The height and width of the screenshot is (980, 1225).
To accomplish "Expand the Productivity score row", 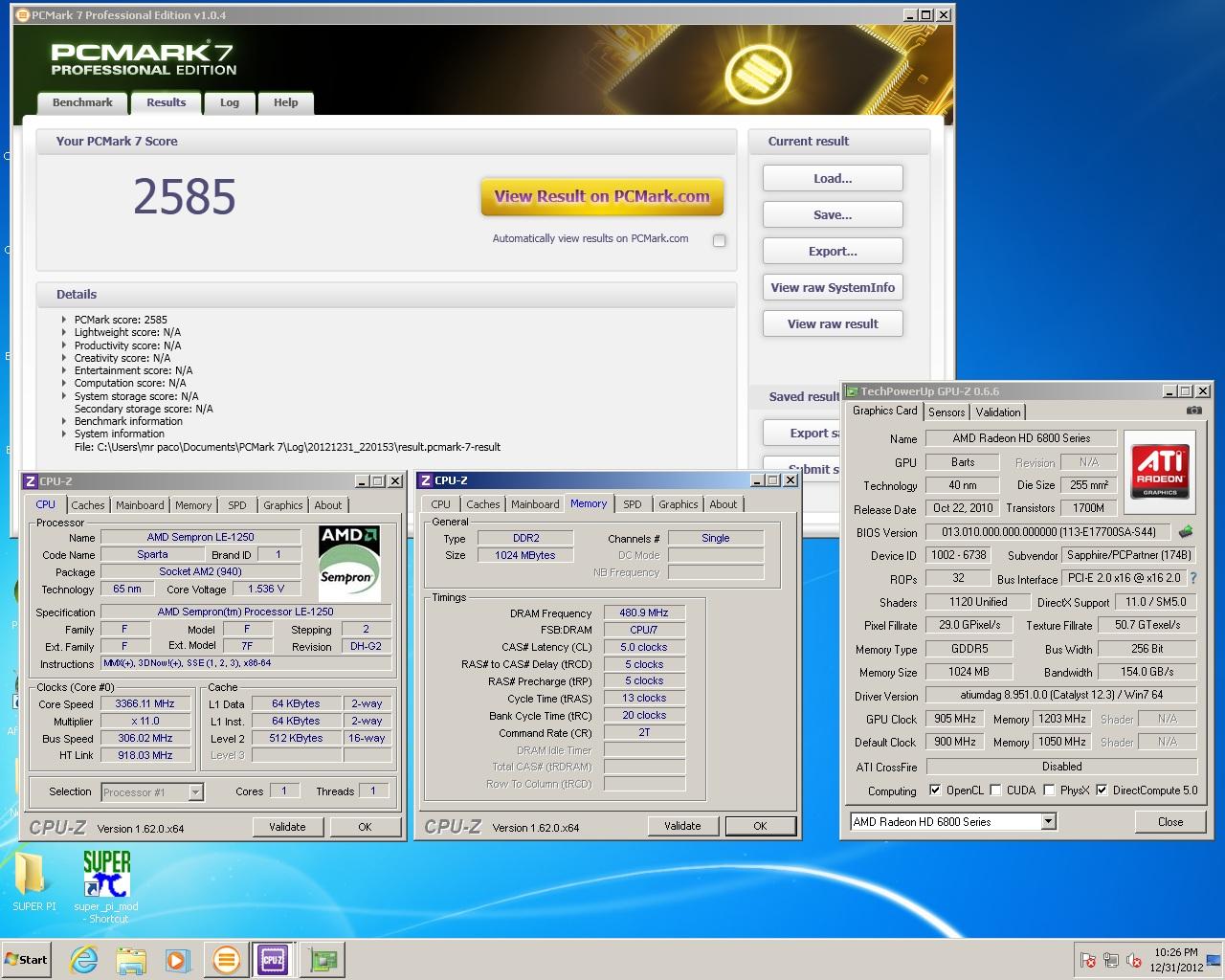I will 64,345.
